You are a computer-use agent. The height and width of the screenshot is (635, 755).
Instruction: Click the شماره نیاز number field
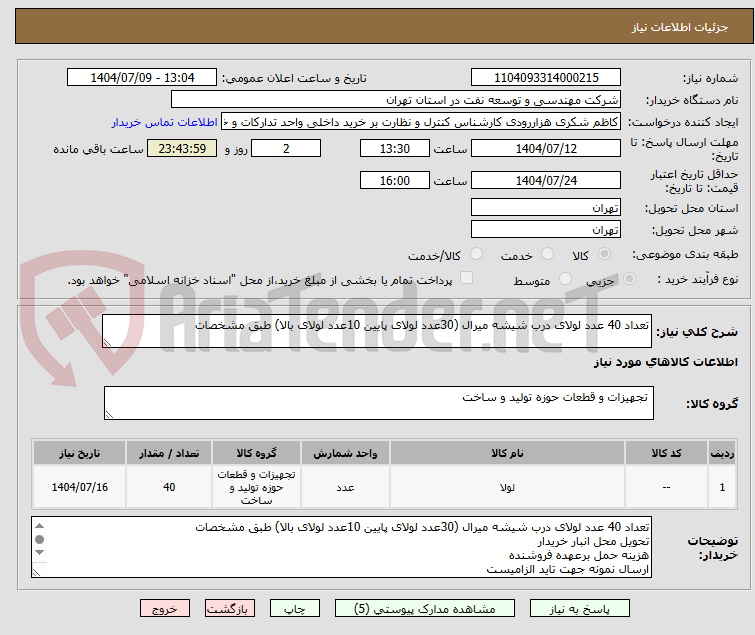546,77
